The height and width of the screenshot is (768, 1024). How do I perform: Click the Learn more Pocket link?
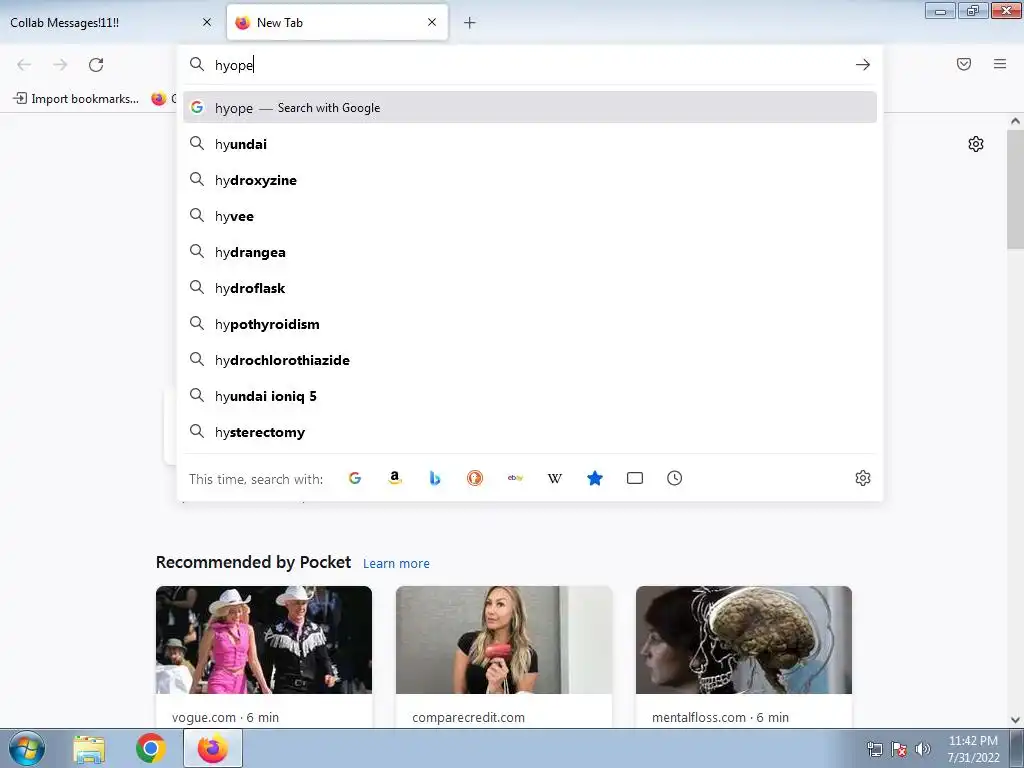(396, 563)
